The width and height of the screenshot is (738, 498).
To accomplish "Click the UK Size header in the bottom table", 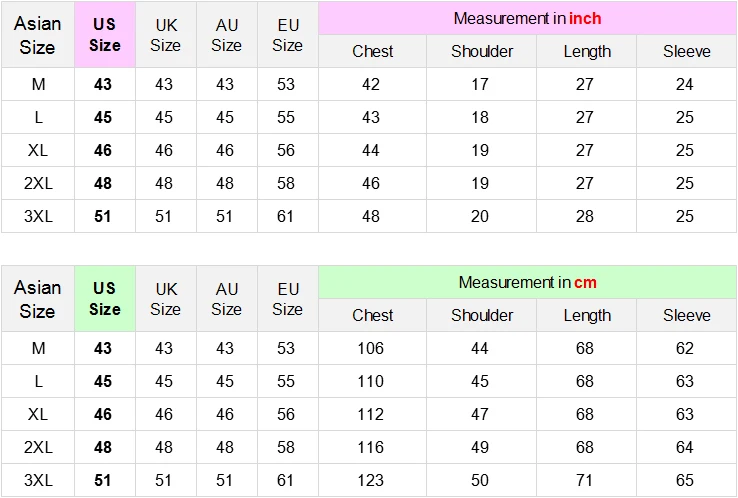I will [166, 298].
